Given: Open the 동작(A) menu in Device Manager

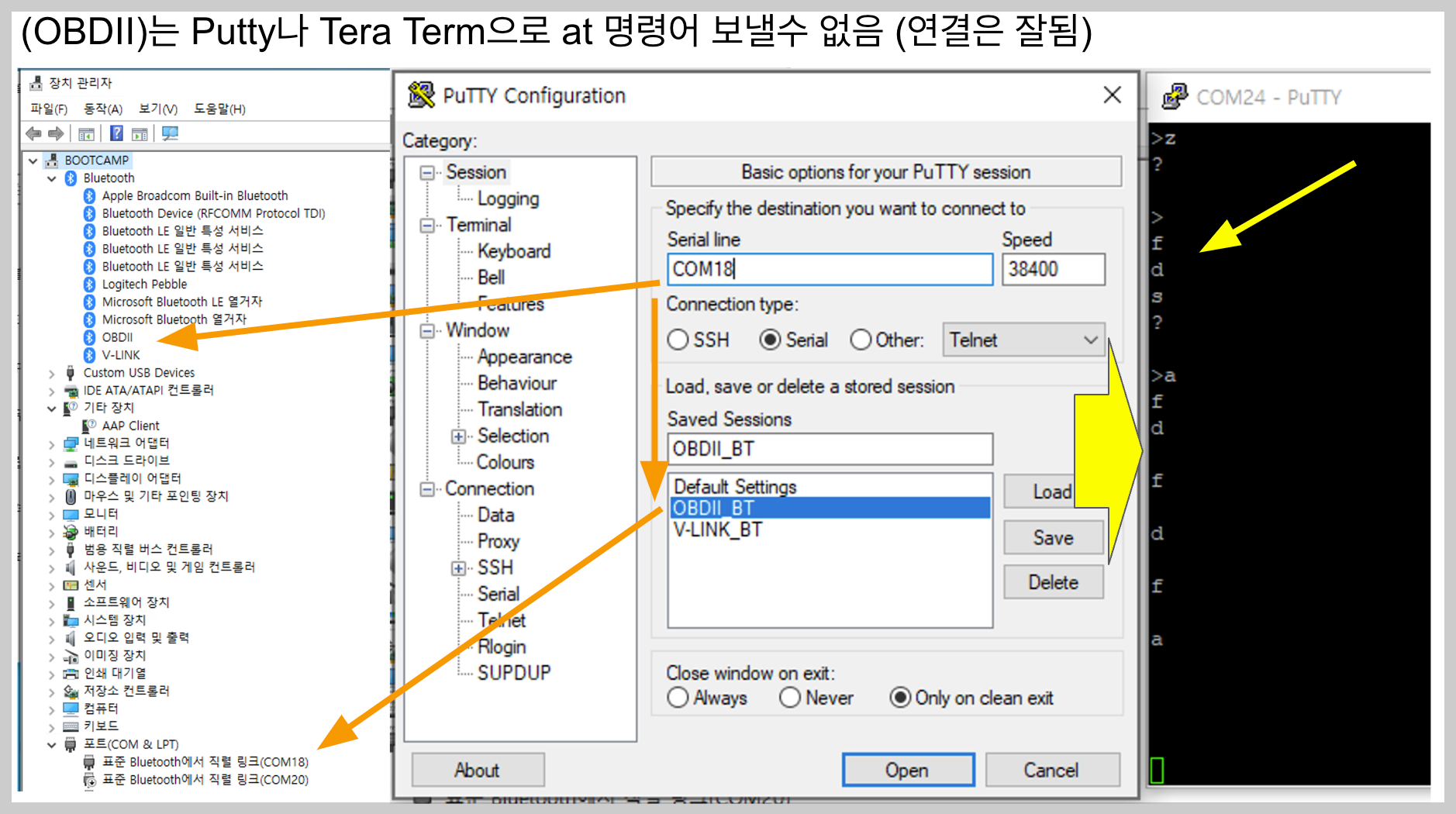Looking at the screenshot, I should [103, 109].
